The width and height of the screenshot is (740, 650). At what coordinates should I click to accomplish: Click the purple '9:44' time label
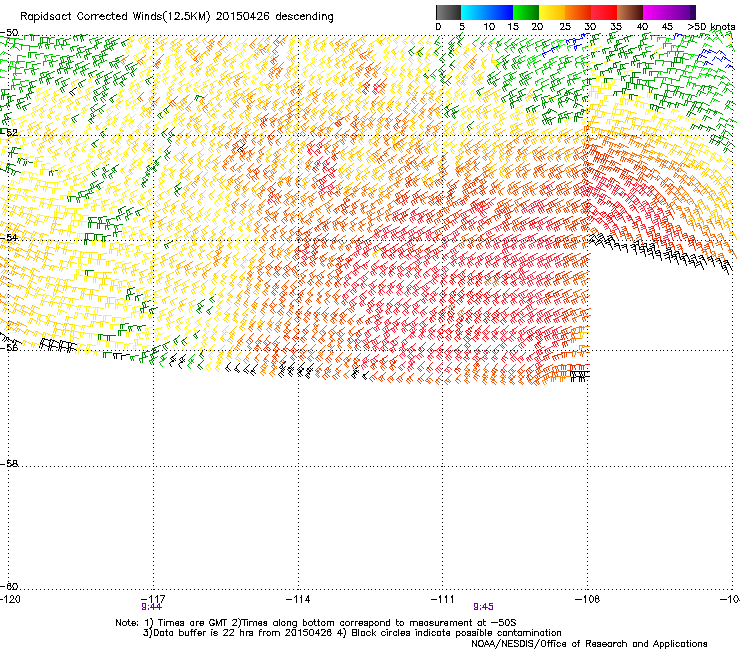[x=151, y=607]
